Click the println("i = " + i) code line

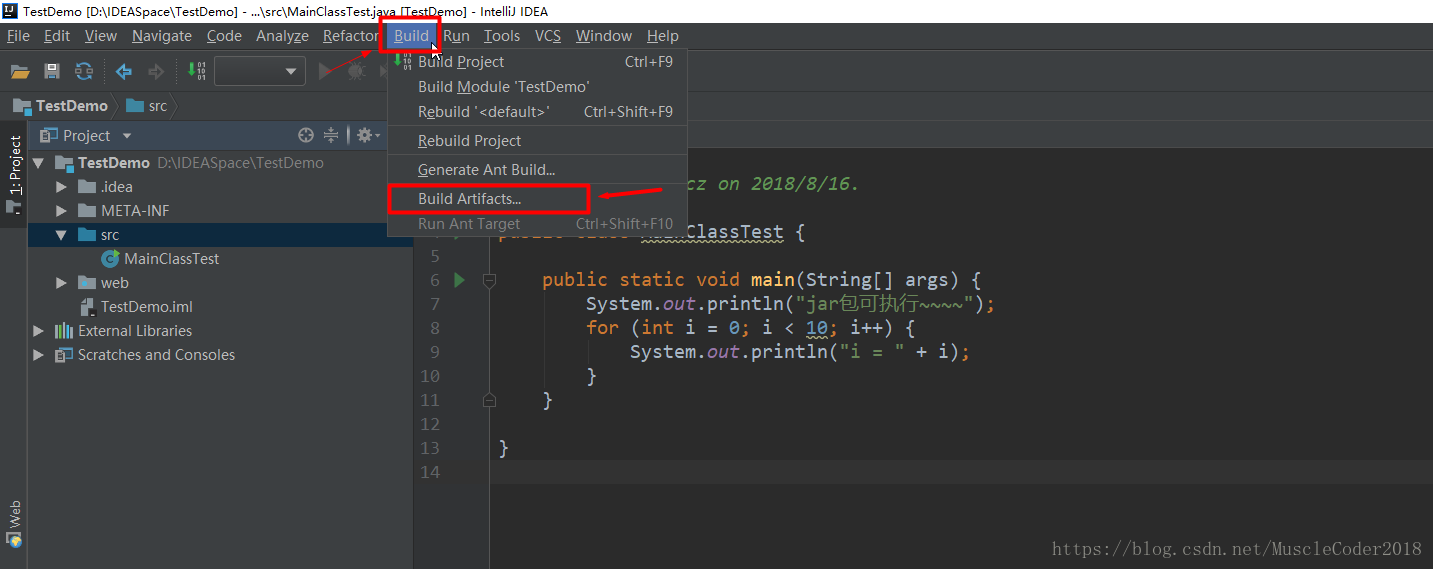(800, 352)
